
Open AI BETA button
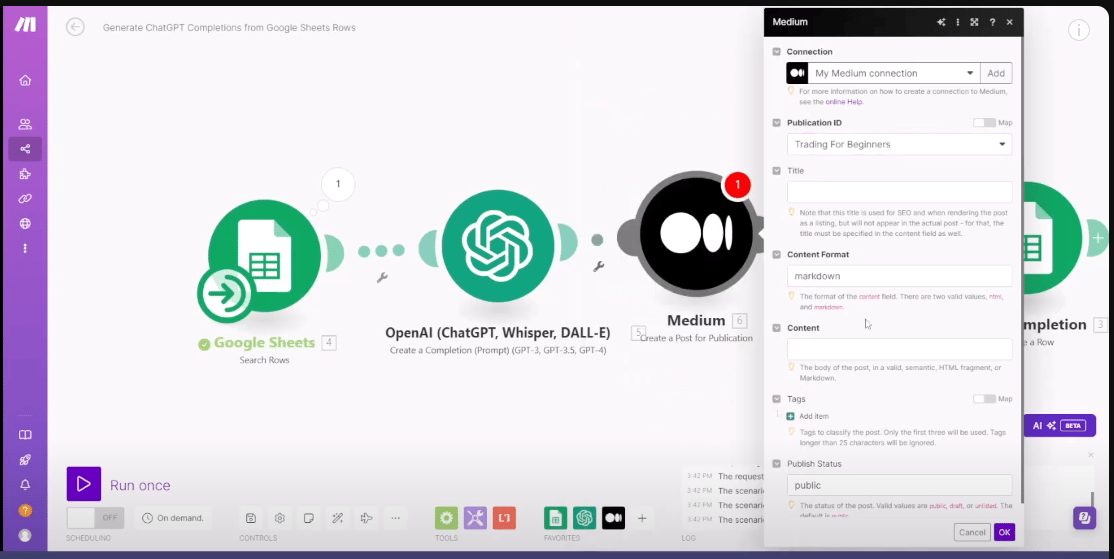click(1059, 426)
